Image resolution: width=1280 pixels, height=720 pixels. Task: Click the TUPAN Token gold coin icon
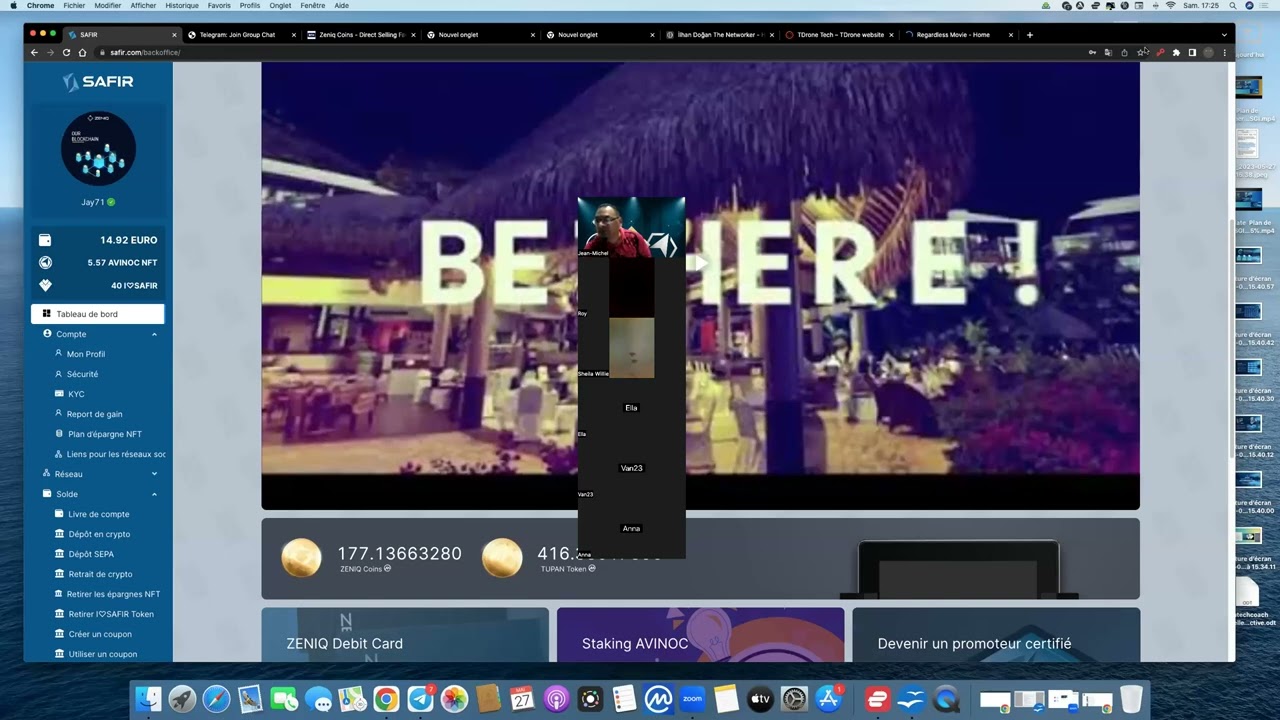(502, 558)
